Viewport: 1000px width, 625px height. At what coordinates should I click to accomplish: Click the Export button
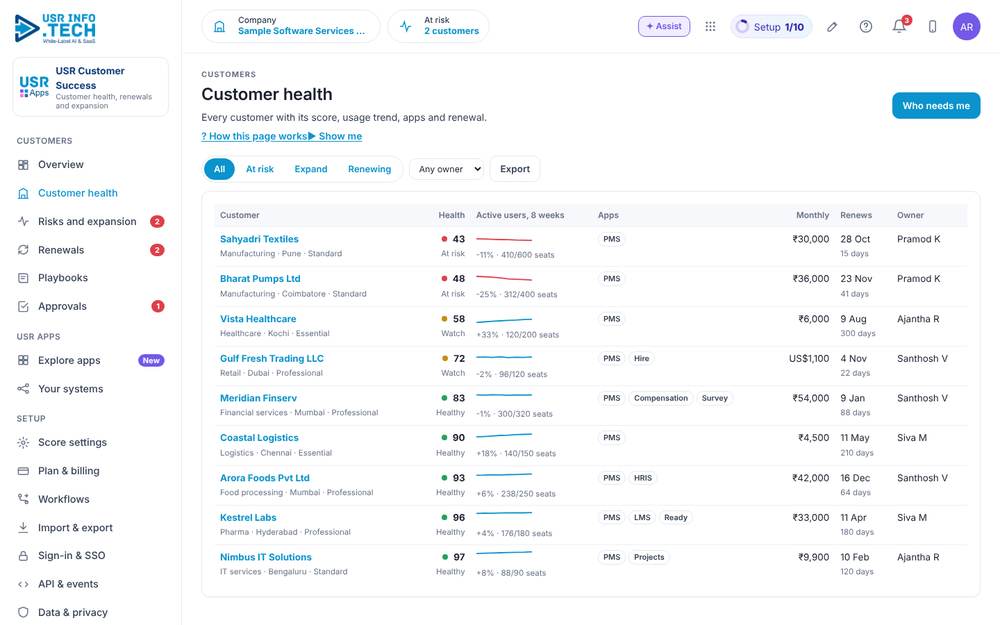pos(515,169)
